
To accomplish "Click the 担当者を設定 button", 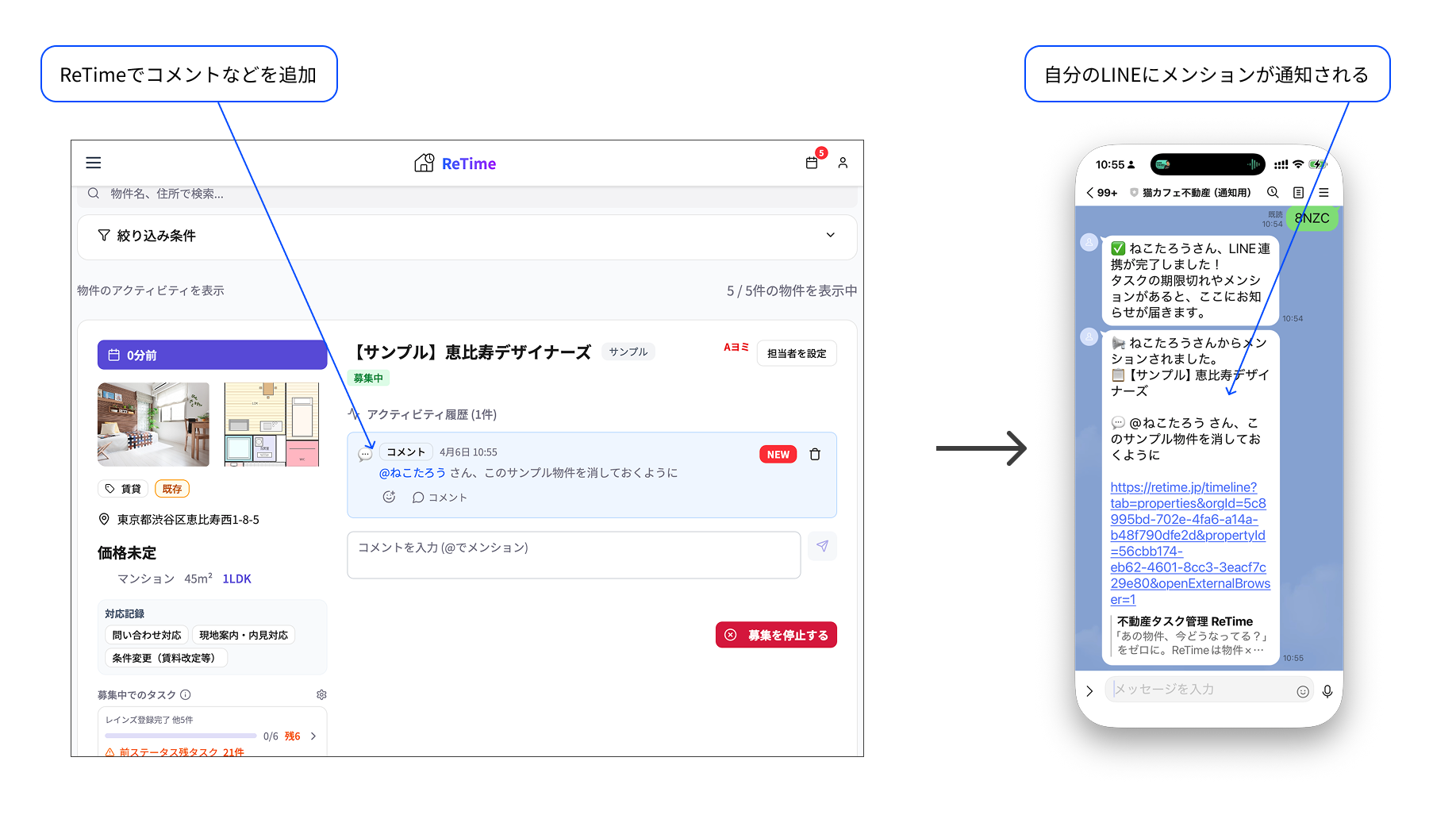I will pyautogui.click(x=797, y=353).
